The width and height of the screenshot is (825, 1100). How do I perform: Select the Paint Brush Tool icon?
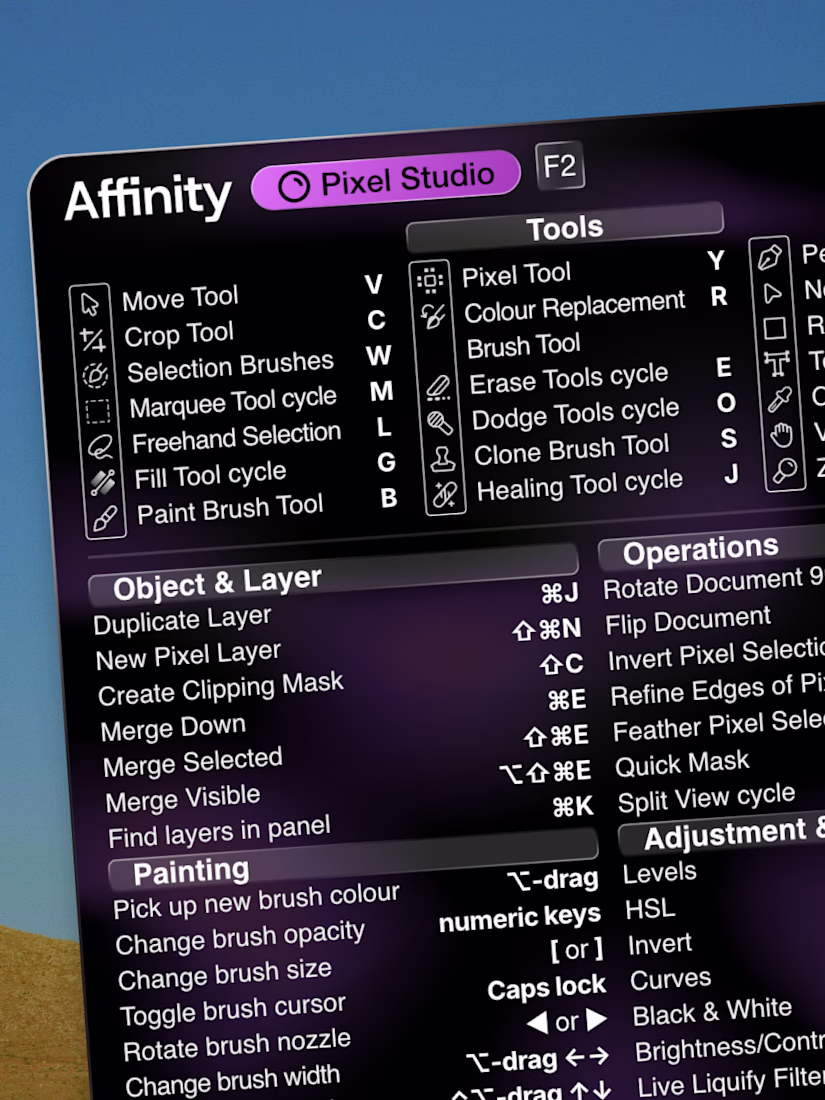(x=105, y=518)
